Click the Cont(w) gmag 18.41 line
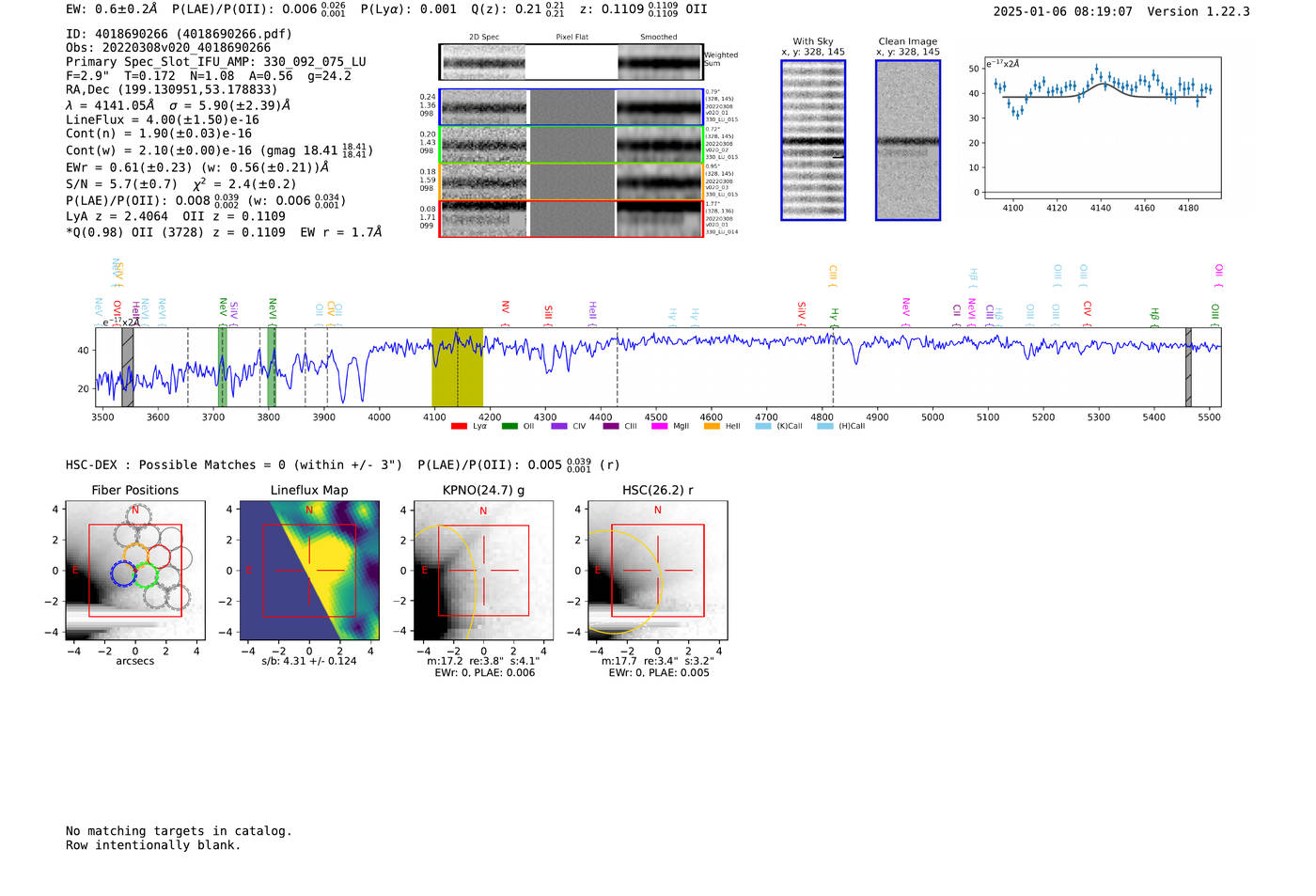This screenshot has height=896, width=1316. pyautogui.click(x=220, y=150)
